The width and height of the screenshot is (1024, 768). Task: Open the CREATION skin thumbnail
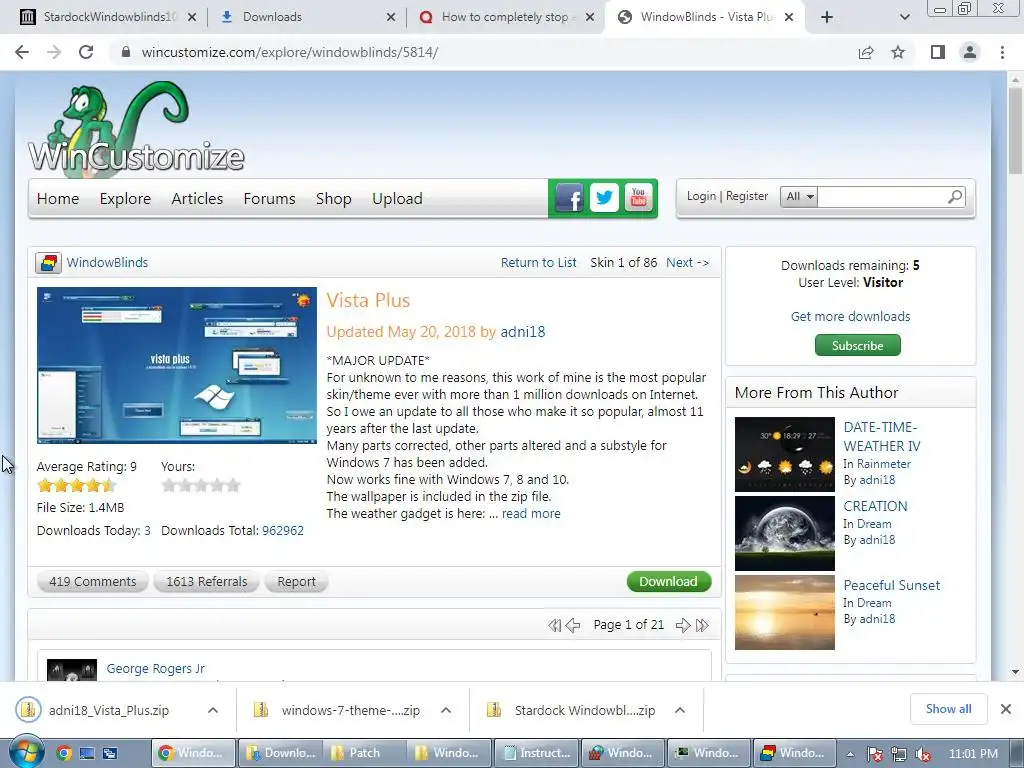(x=784, y=534)
